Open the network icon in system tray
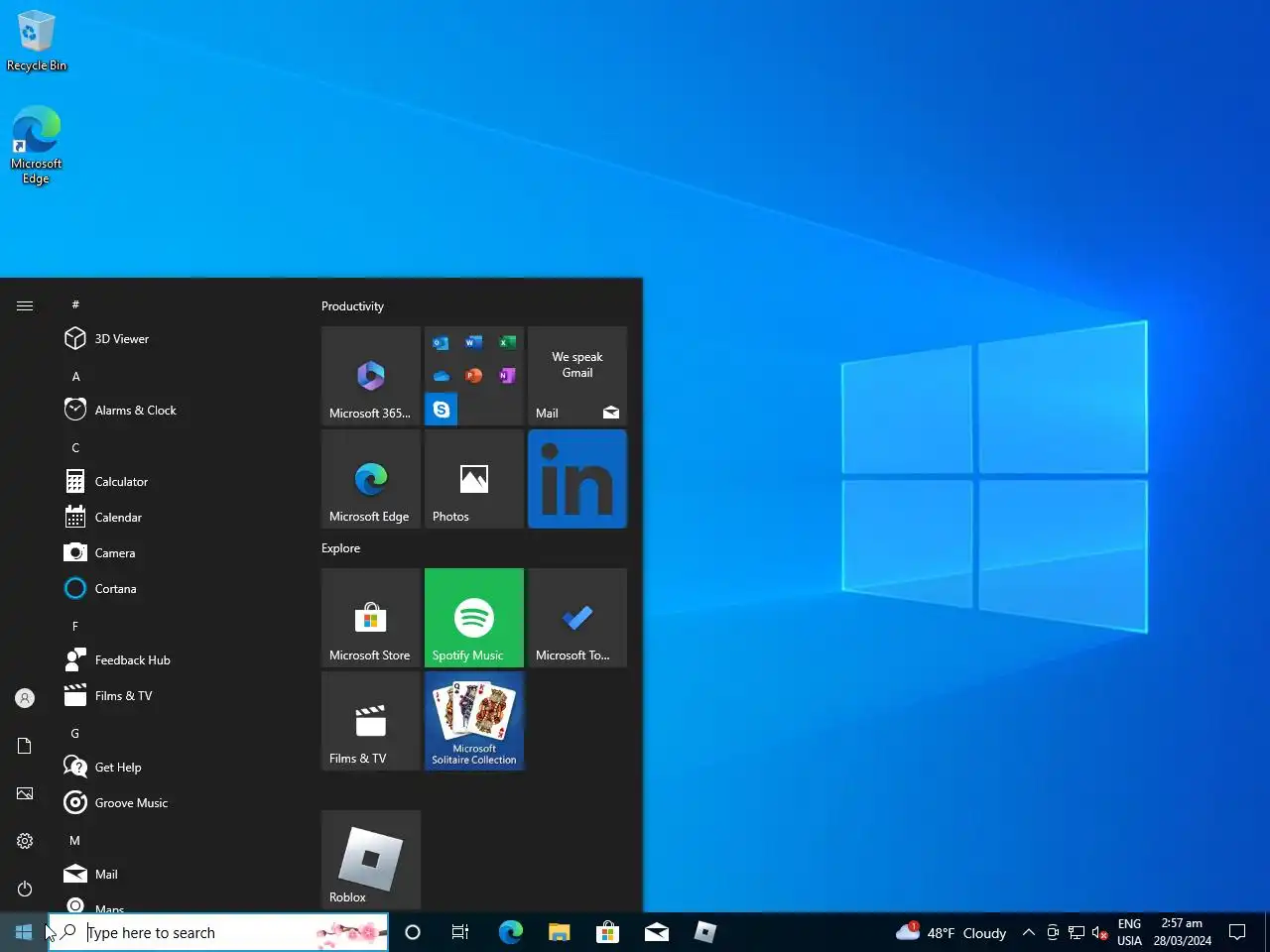 (x=1076, y=932)
